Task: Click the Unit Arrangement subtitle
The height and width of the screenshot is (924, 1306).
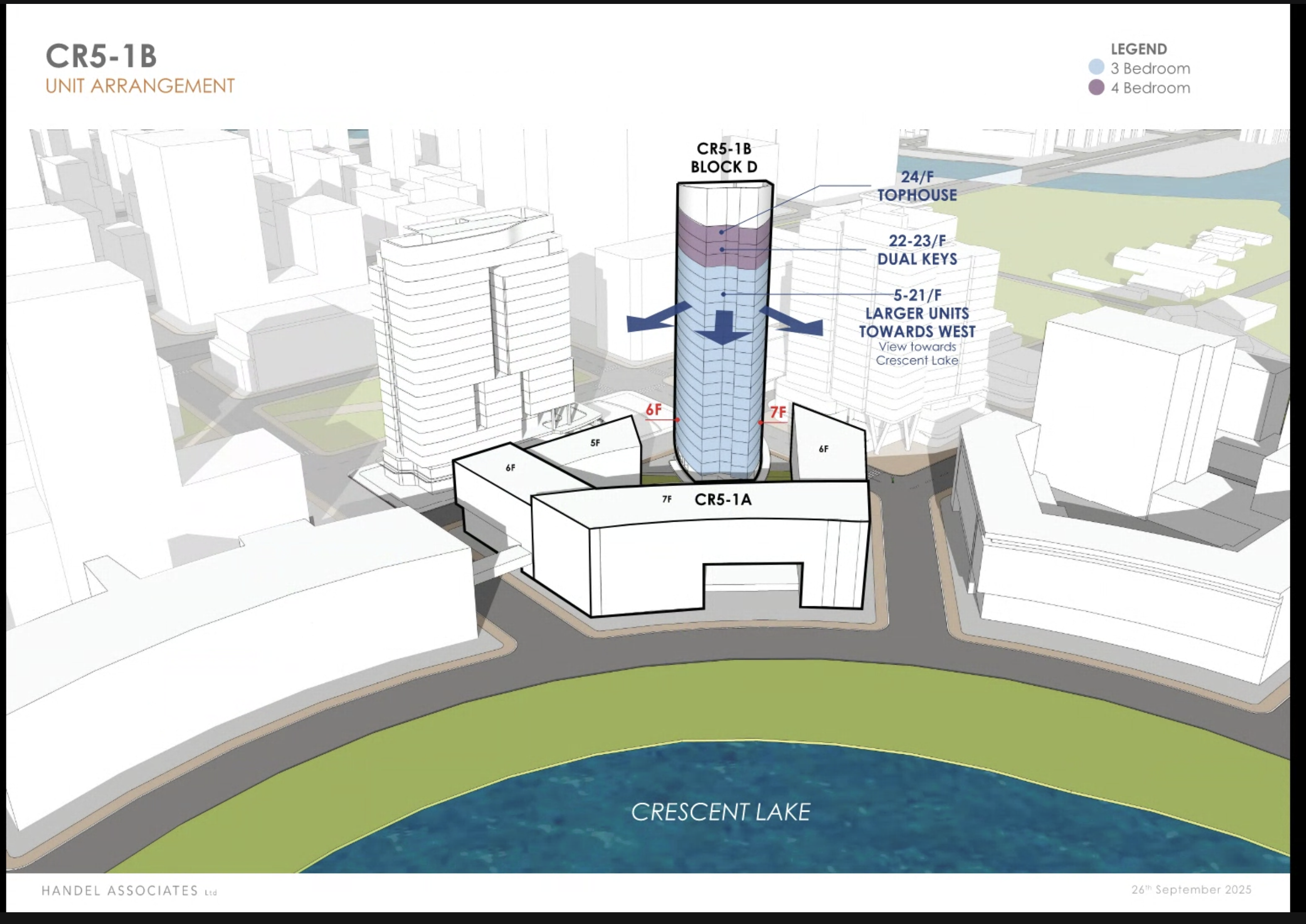Action: pyautogui.click(x=140, y=86)
